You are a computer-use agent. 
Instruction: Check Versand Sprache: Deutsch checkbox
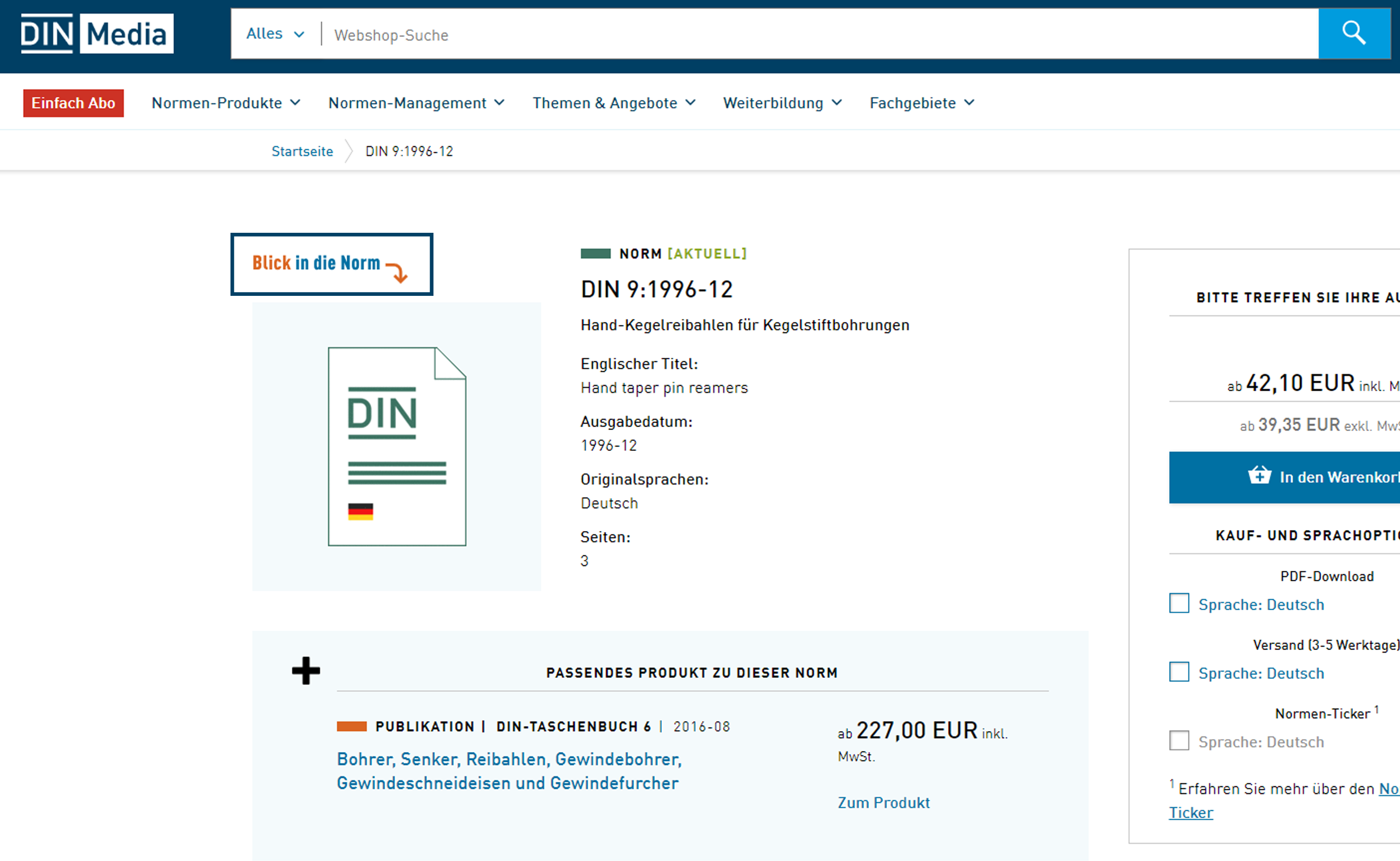(x=1179, y=672)
